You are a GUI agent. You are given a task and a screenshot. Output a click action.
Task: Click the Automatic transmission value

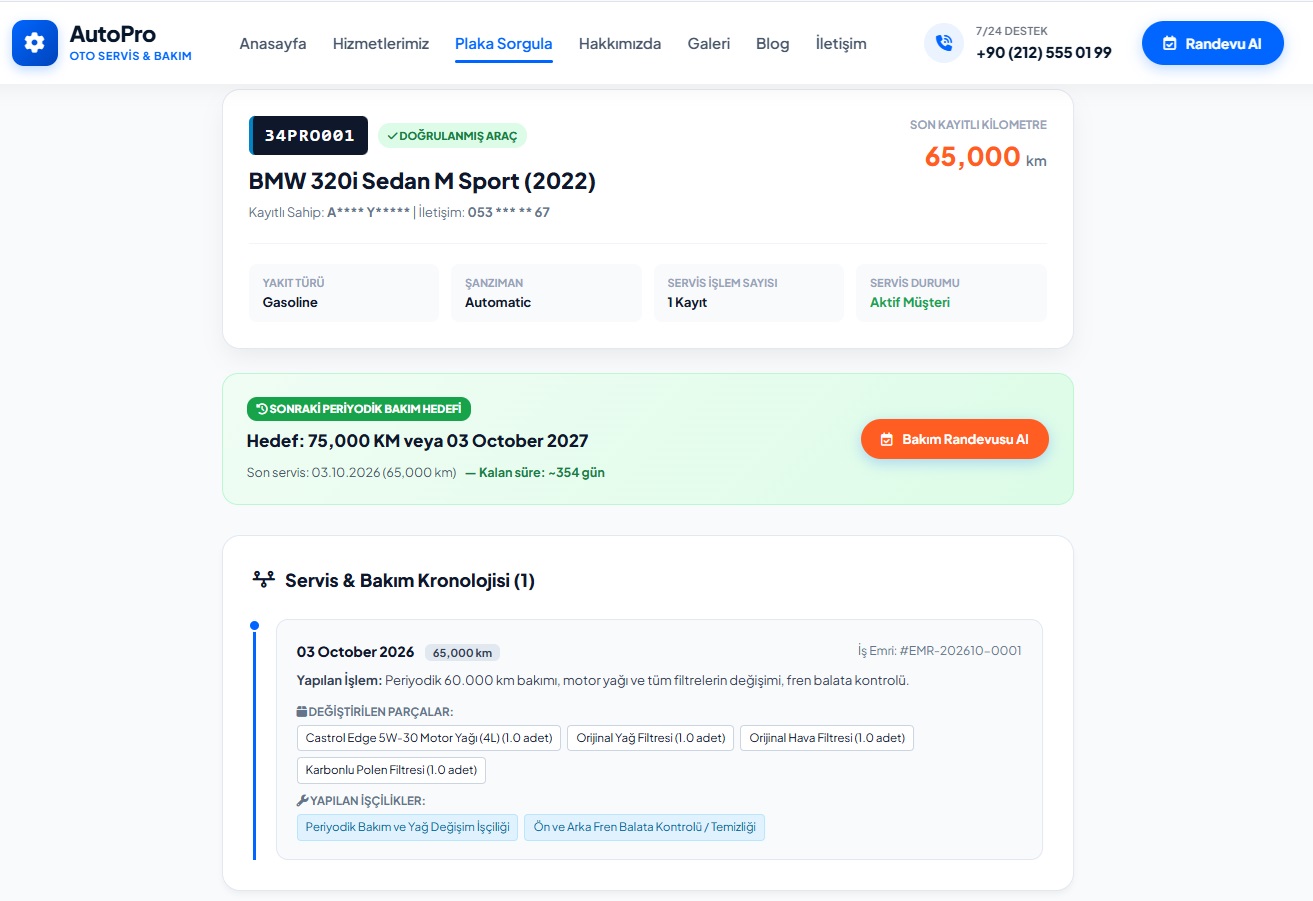point(498,302)
